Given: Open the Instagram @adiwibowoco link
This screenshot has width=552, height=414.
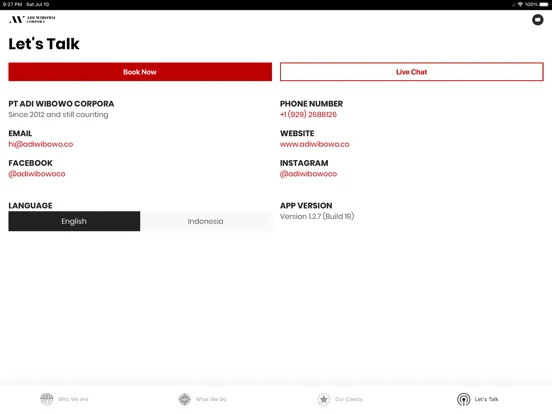Looking at the screenshot, I should (x=308, y=174).
